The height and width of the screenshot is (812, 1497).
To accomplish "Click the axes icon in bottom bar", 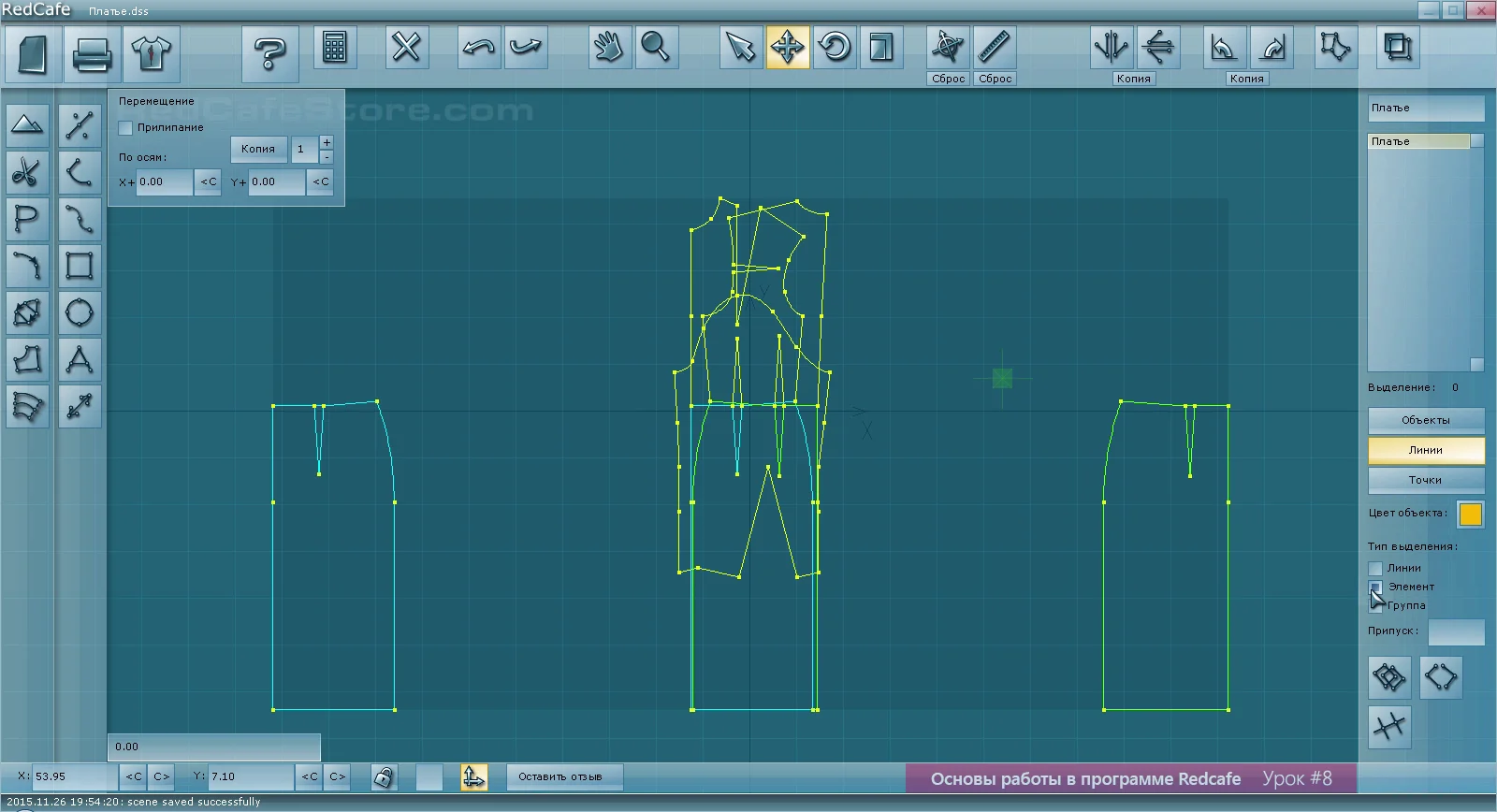I will click(x=474, y=776).
